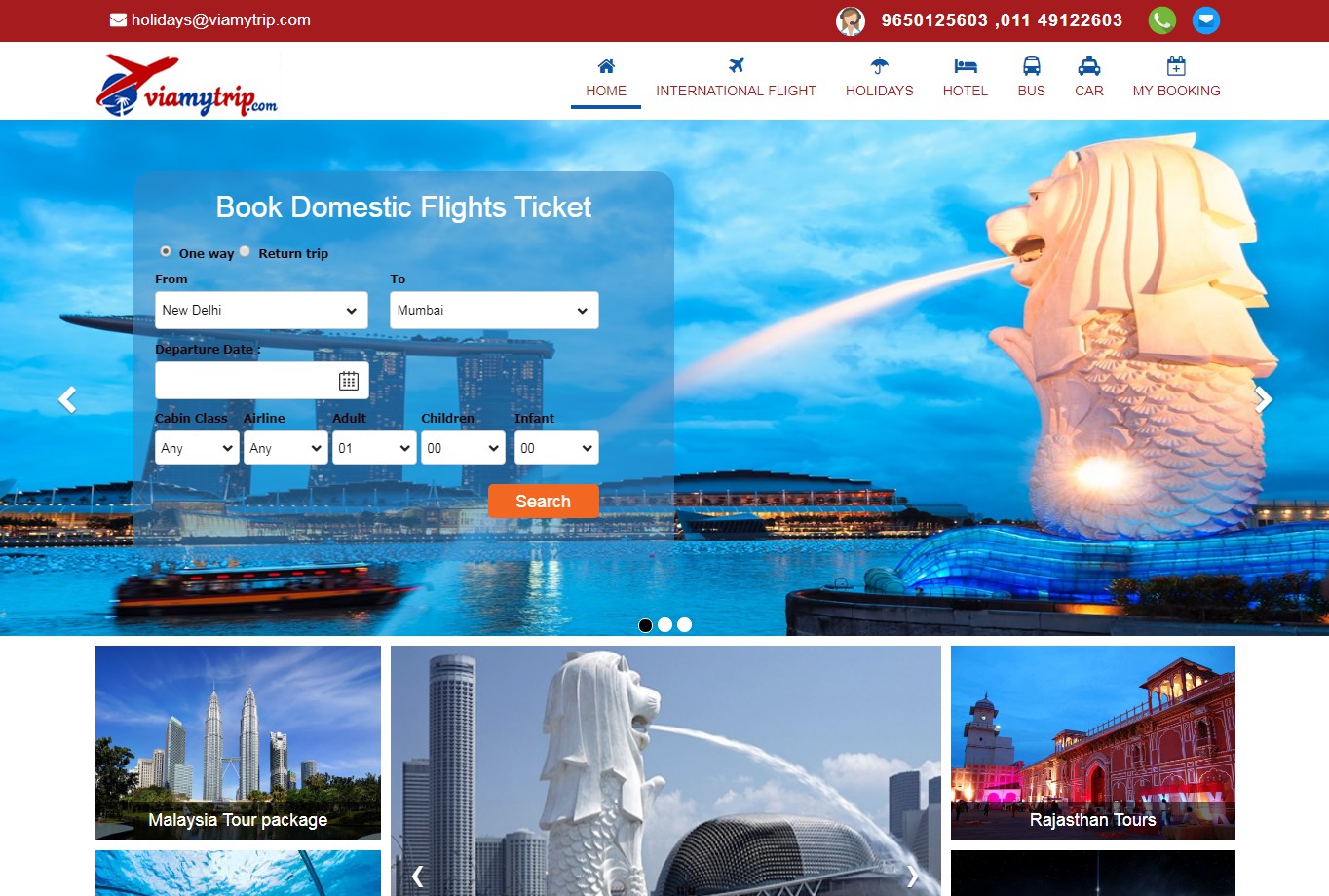The image size is (1329, 896).
Task: Open the My Booking menu item
Action: point(1176,78)
